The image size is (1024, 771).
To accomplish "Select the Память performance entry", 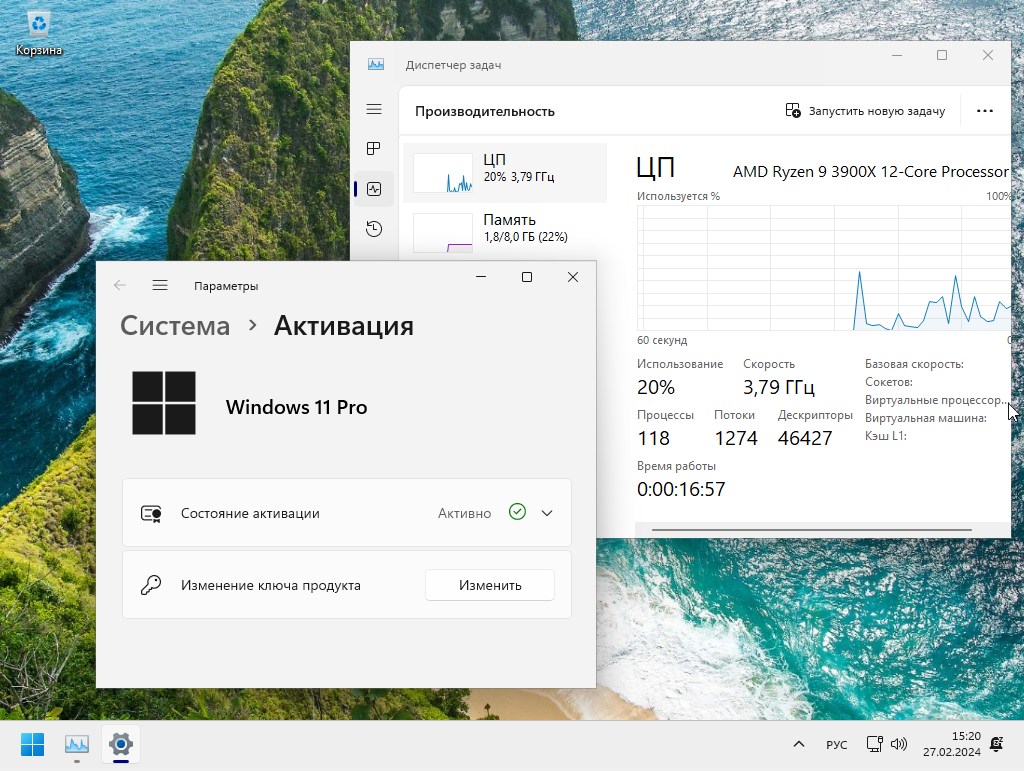I will [505, 232].
